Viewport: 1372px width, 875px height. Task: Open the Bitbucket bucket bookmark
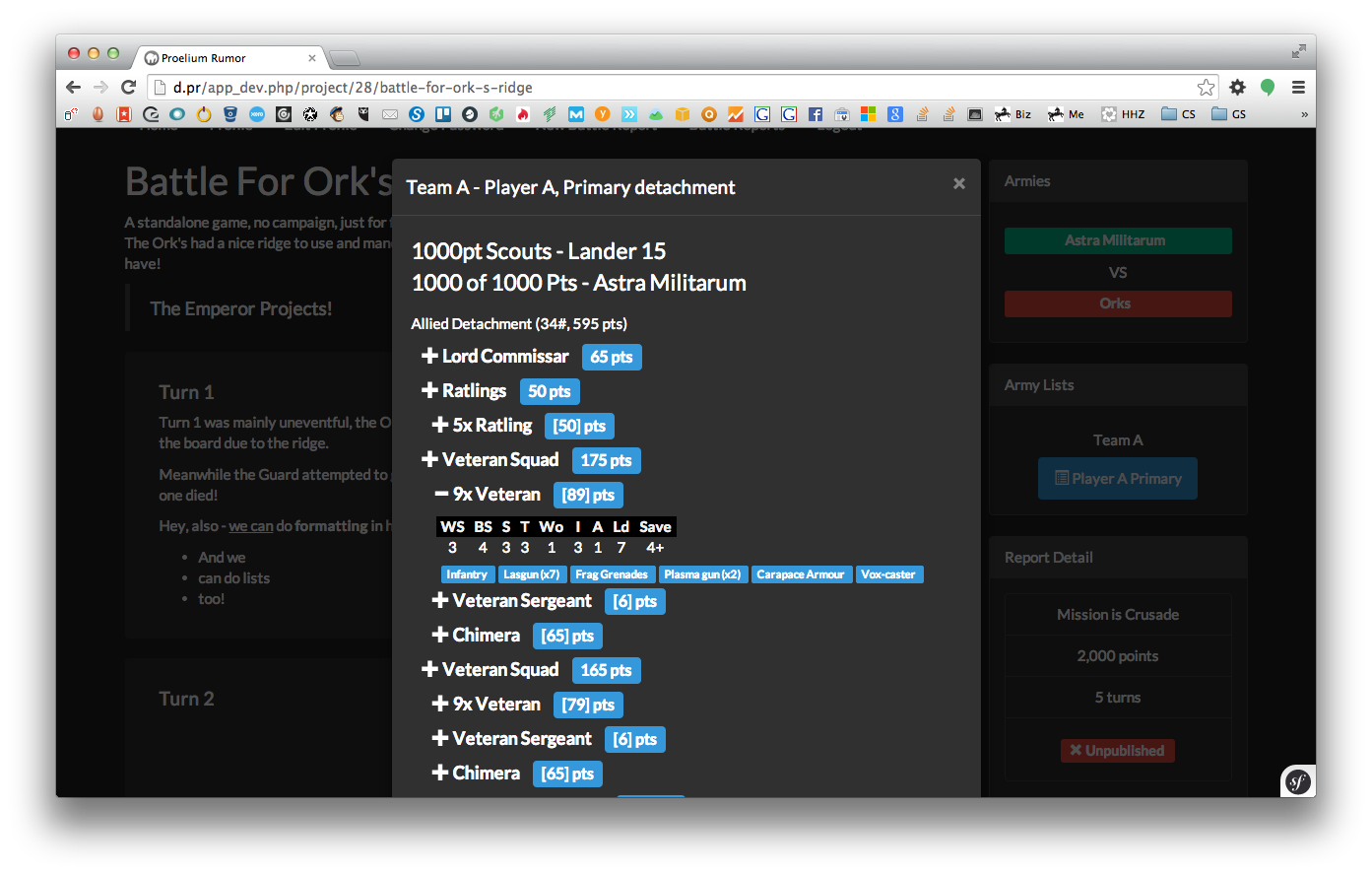coord(230,114)
